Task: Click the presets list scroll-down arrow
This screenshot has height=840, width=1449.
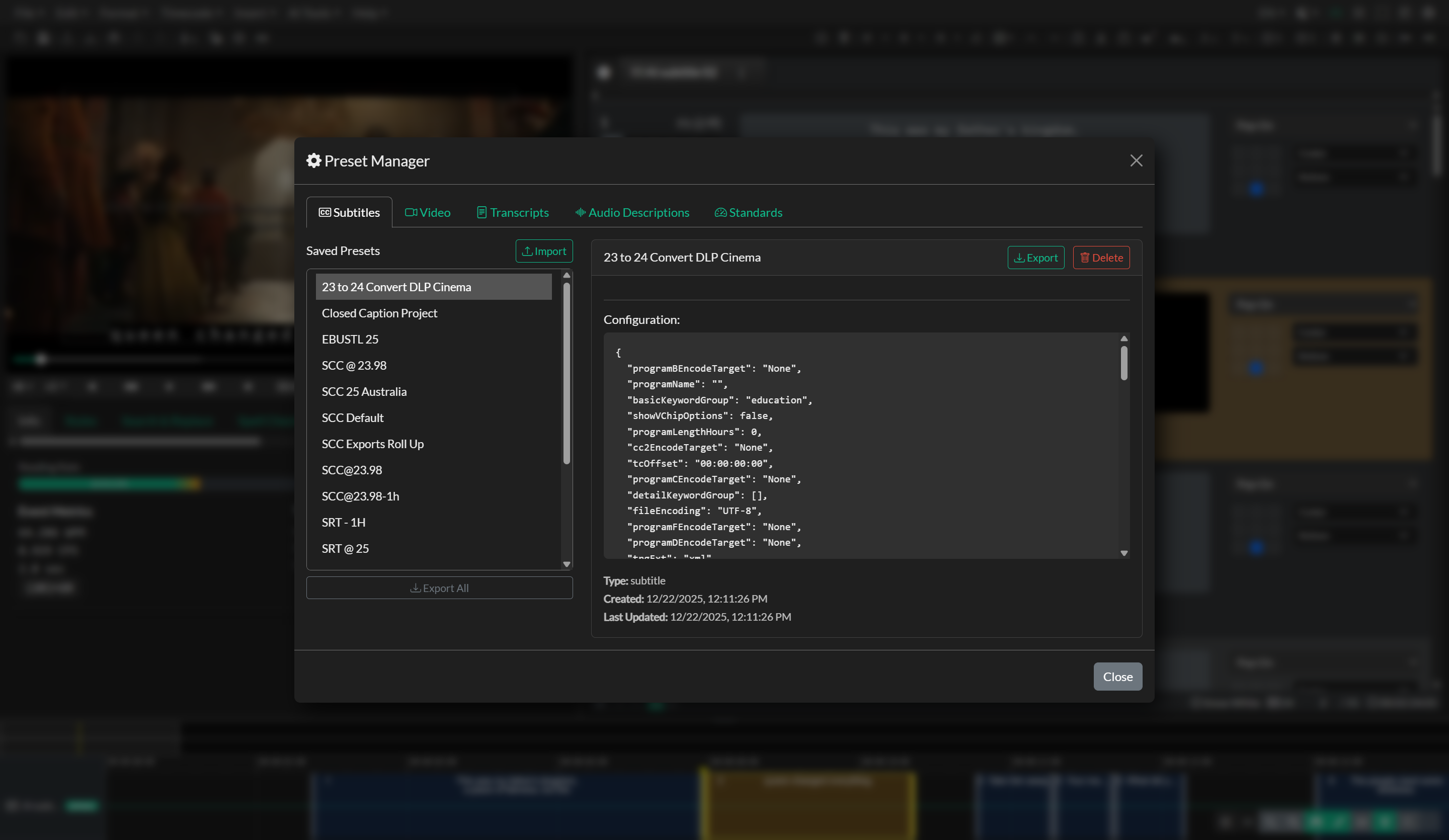Action: coord(567,564)
